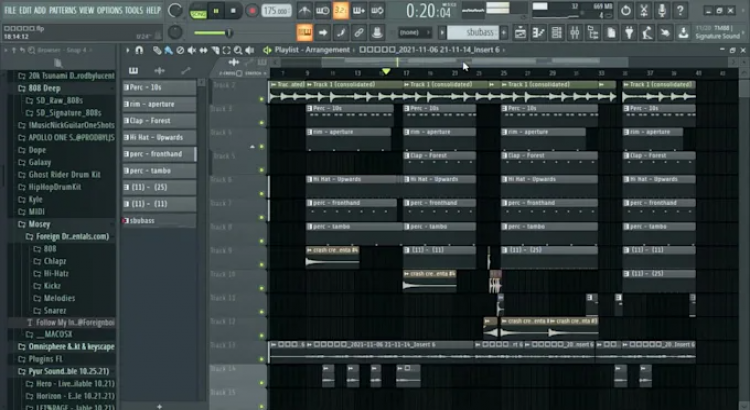Screen dimensions: 750x410
Task: Toggle typing keyboard to piano icon
Action: (305, 33)
